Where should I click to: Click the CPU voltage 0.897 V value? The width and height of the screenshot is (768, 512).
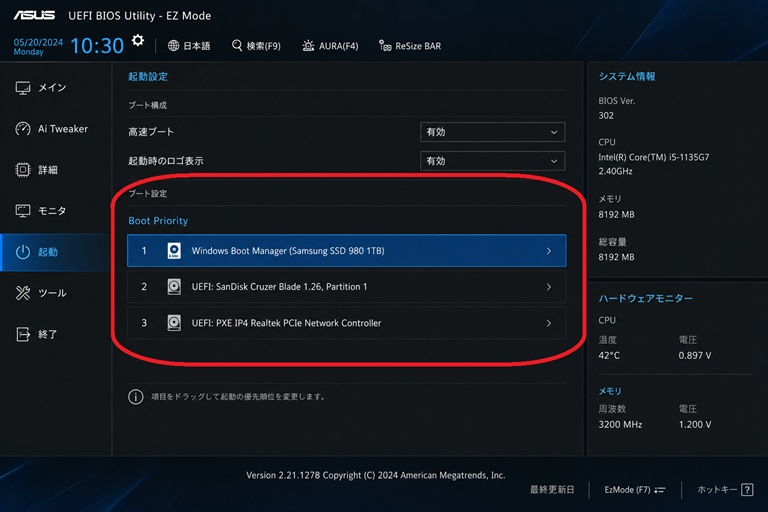pos(695,355)
